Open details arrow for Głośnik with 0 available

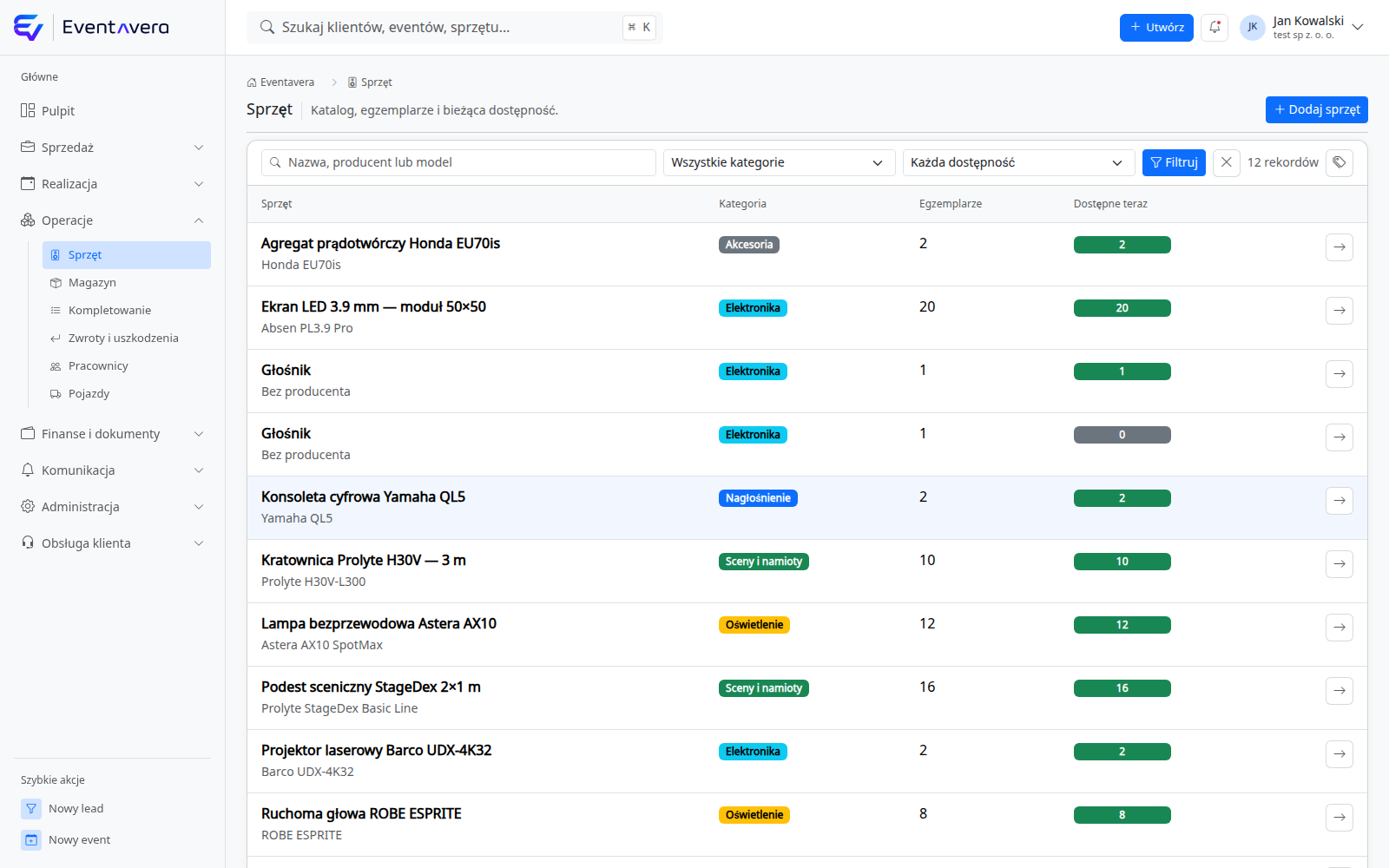(1340, 437)
